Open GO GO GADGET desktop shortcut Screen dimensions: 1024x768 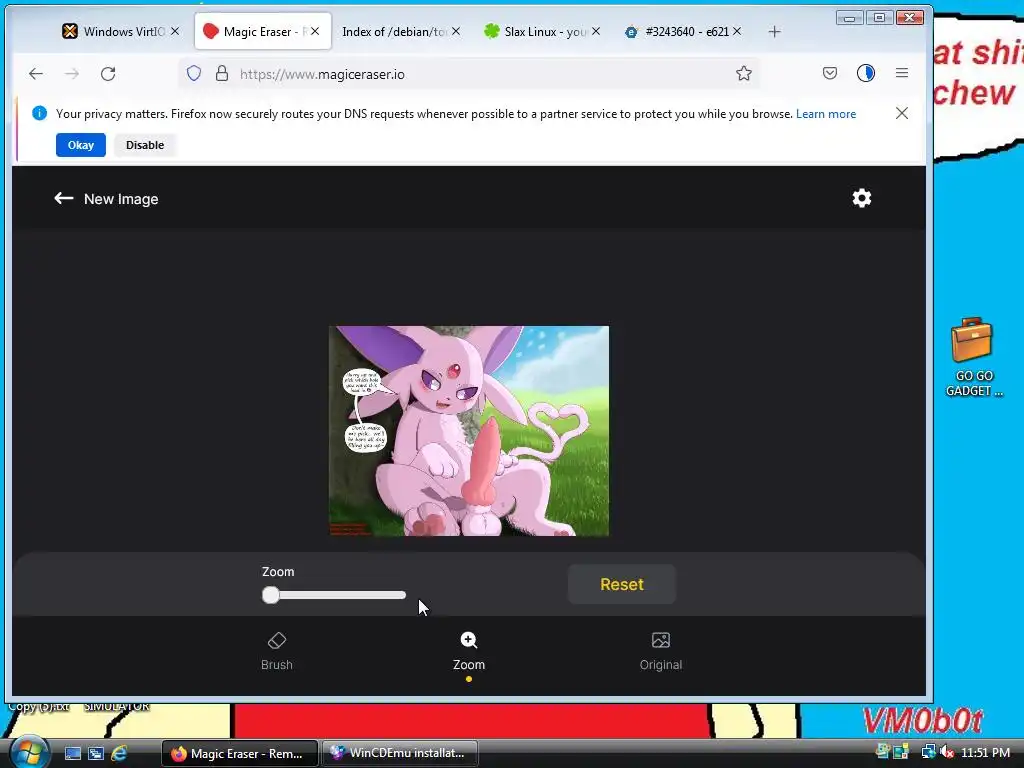pyautogui.click(x=973, y=357)
